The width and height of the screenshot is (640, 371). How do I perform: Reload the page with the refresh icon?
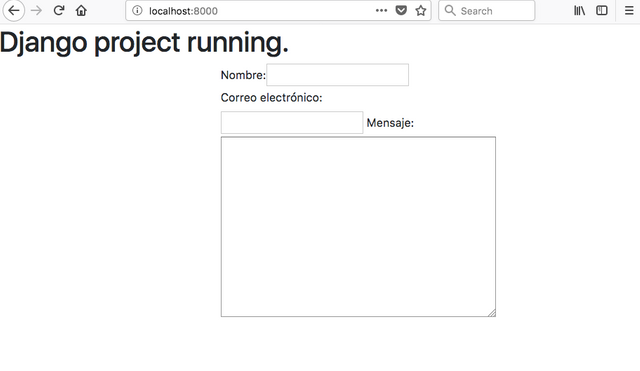pyautogui.click(x=59, y=11)
